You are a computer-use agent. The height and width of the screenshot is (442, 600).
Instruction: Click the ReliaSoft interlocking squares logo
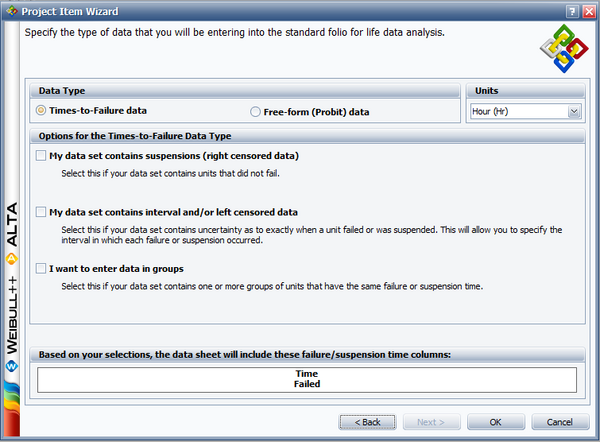[x=564, y=49]
